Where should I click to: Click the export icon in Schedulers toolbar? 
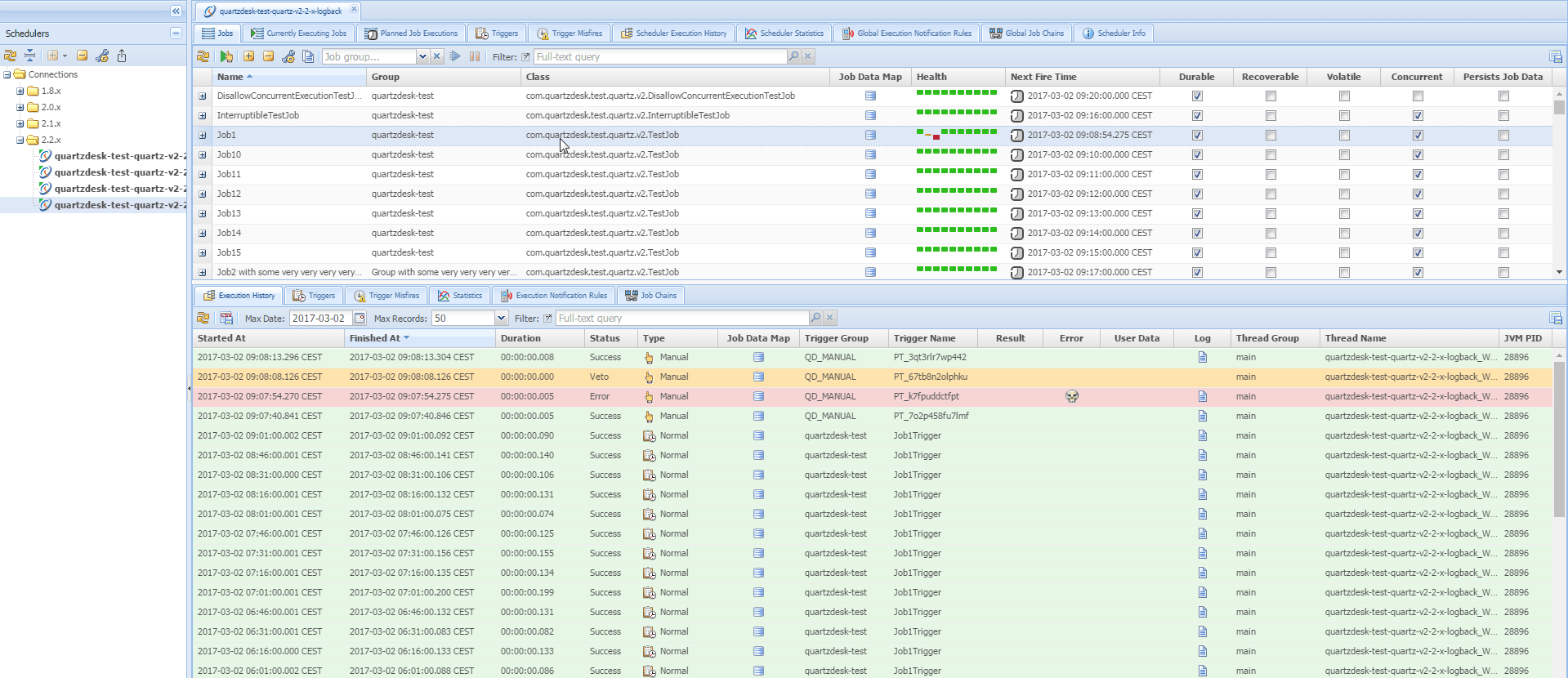[122, 56]
